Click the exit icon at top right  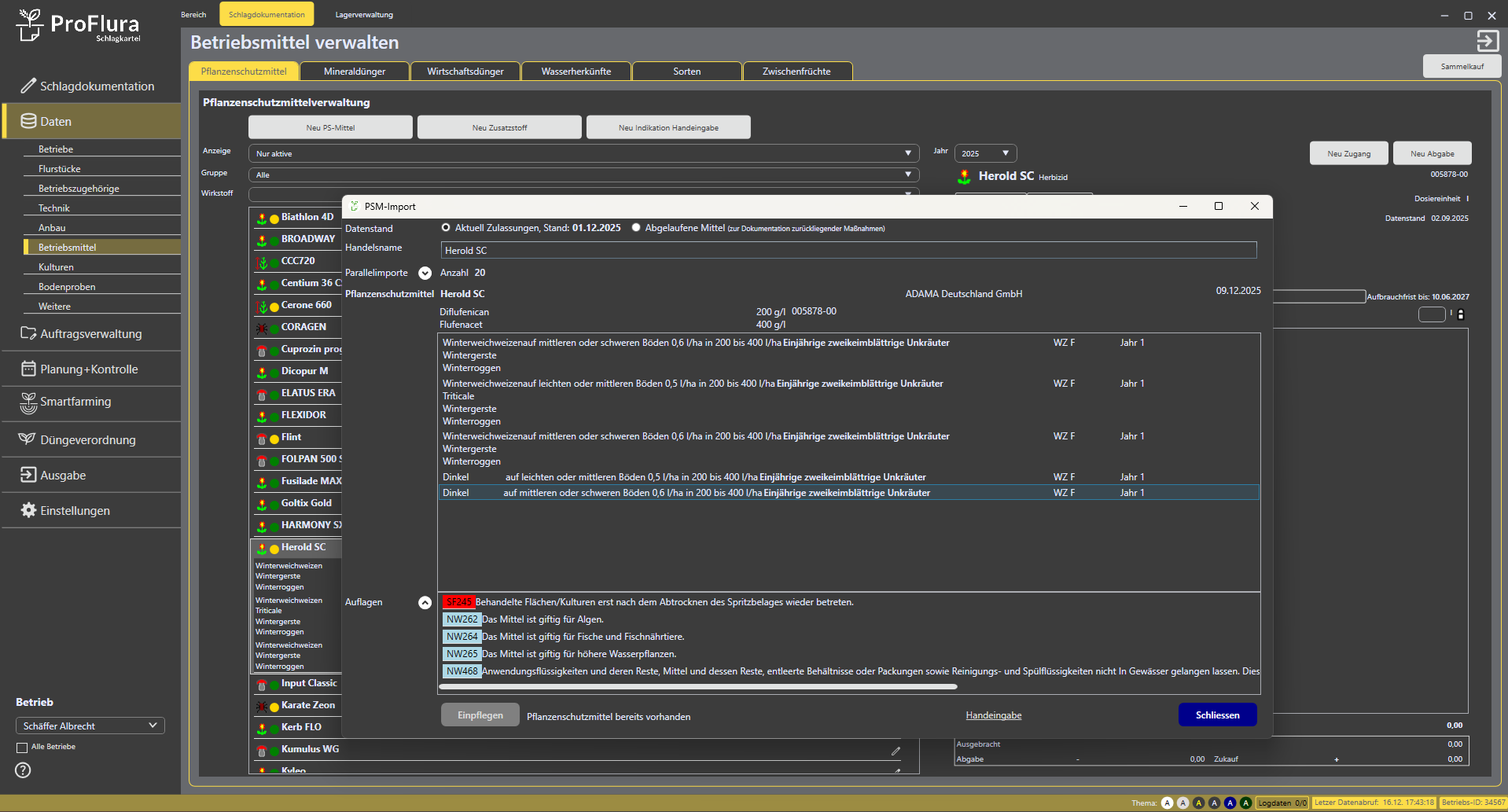(1487, 41)
